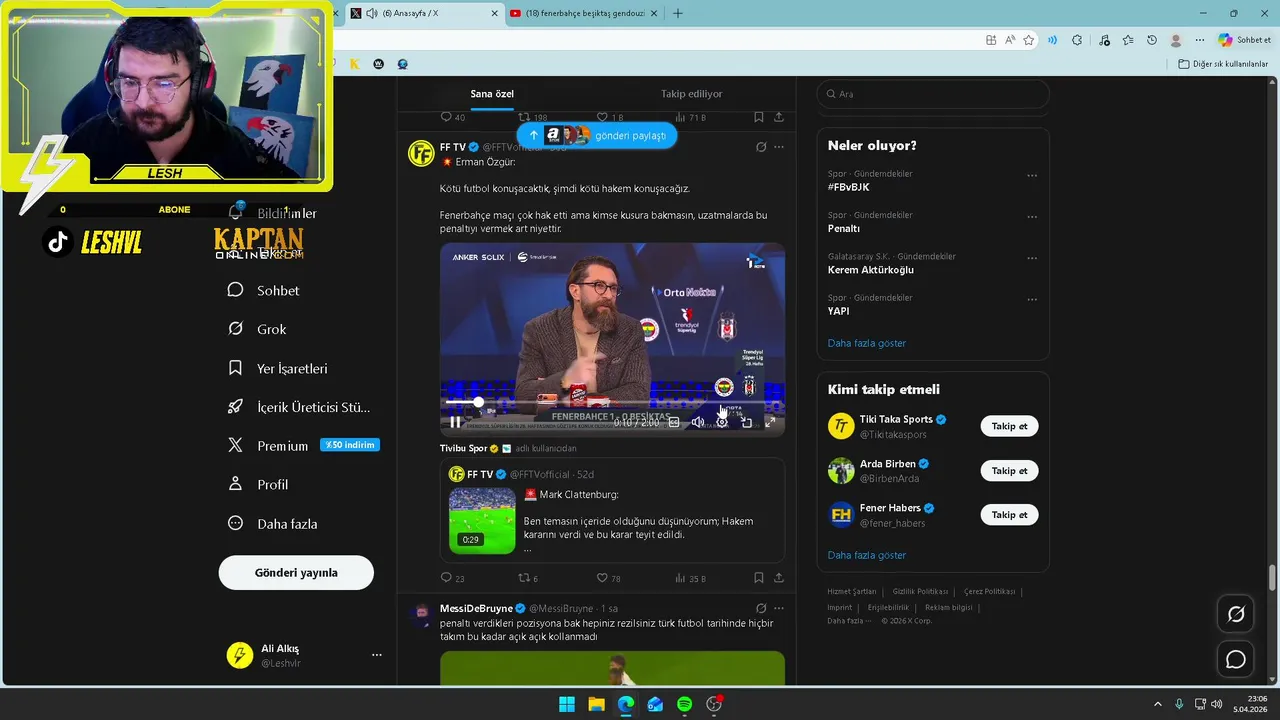The height and width of the screenshot is (720, 1280).
Task: Open more options for #FBvBJK trend
Action: (x=1032, y=176)
